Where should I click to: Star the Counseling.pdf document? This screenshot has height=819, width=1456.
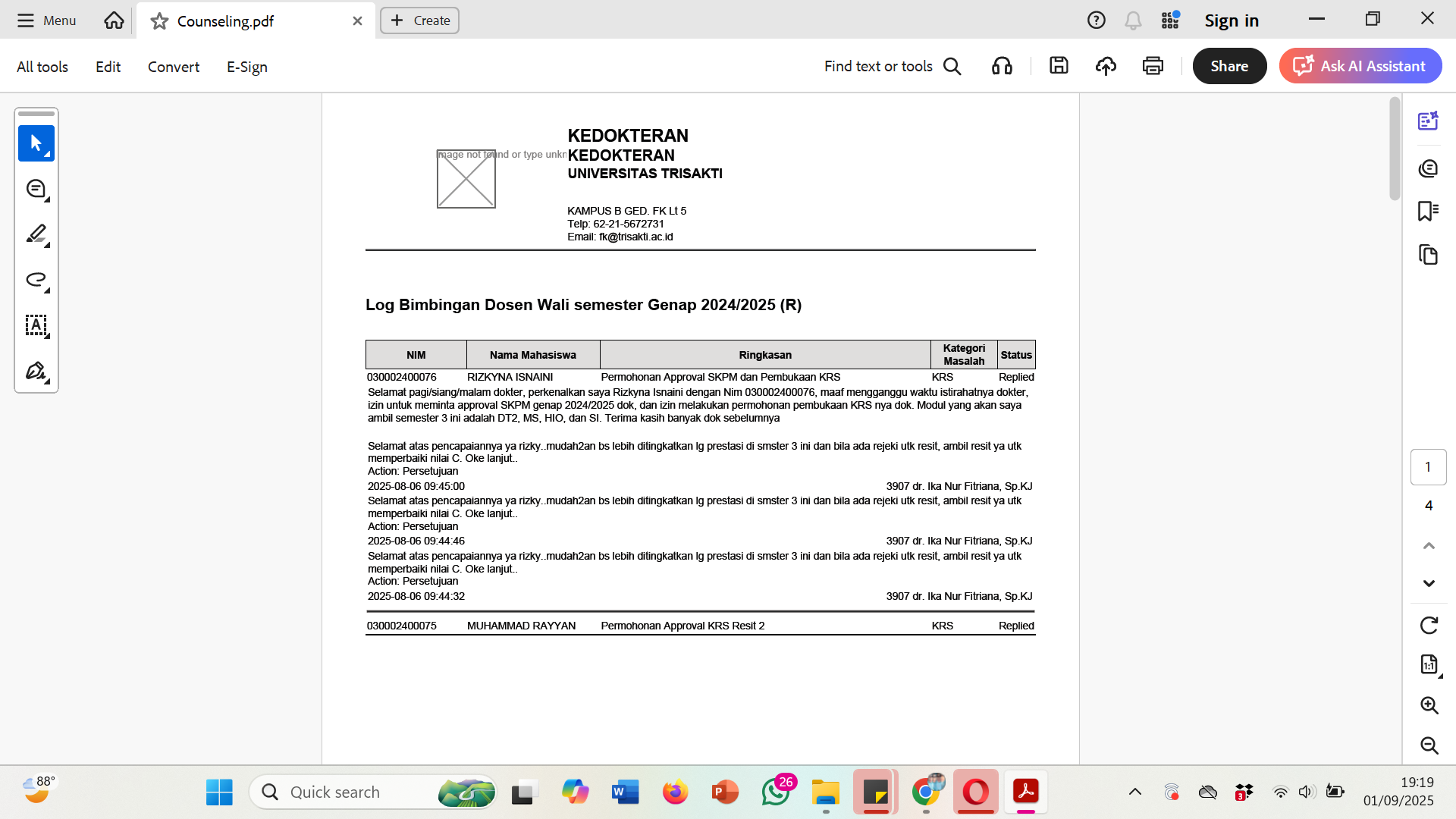tap(159, 21)
